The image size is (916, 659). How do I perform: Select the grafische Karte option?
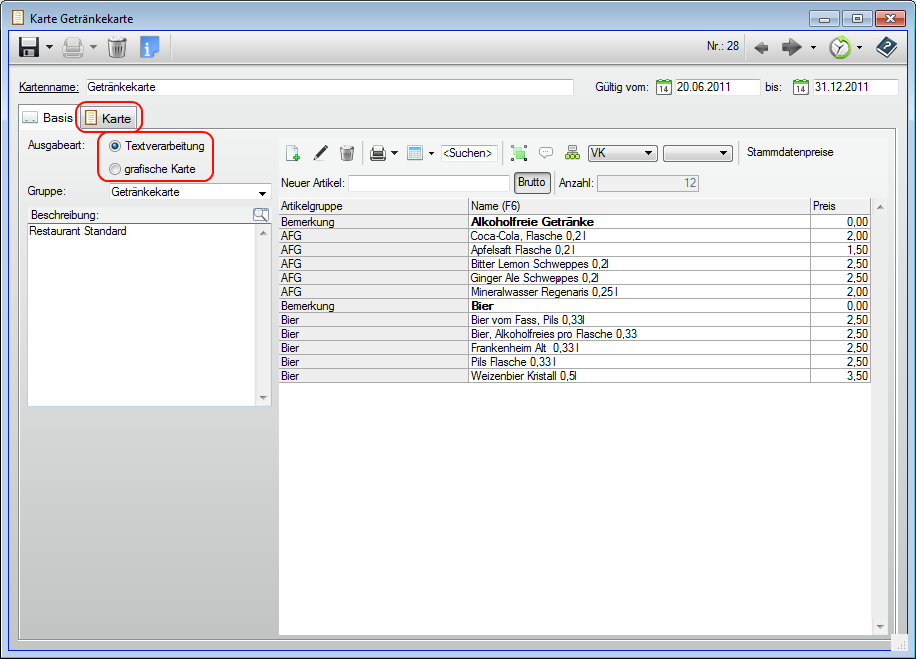(x=115, y=169)
